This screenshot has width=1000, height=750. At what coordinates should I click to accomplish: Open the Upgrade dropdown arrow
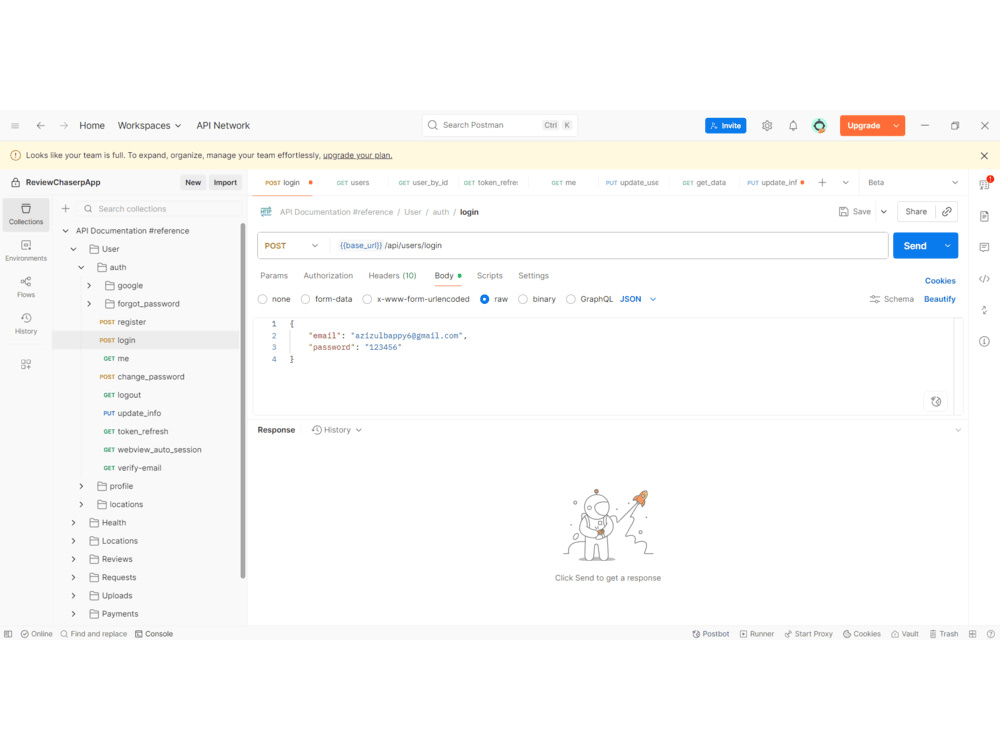(x=896, y=126)
